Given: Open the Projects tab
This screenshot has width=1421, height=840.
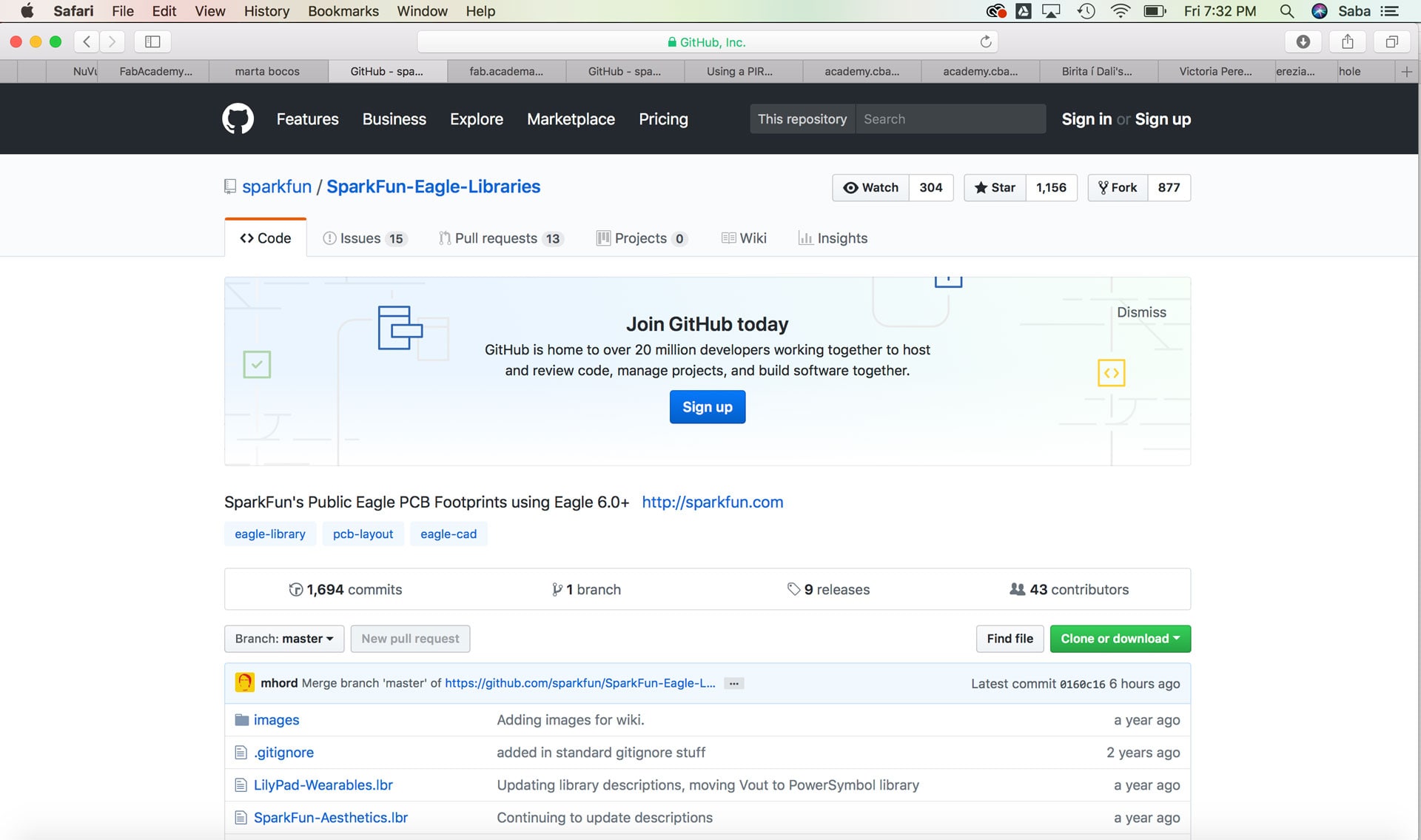Looking at the screenshot, I should (642, 238).
